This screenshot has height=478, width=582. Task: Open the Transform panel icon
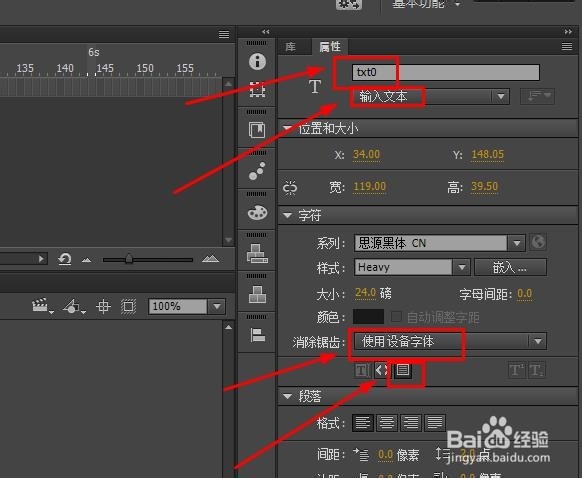click(x=257, y=90)
